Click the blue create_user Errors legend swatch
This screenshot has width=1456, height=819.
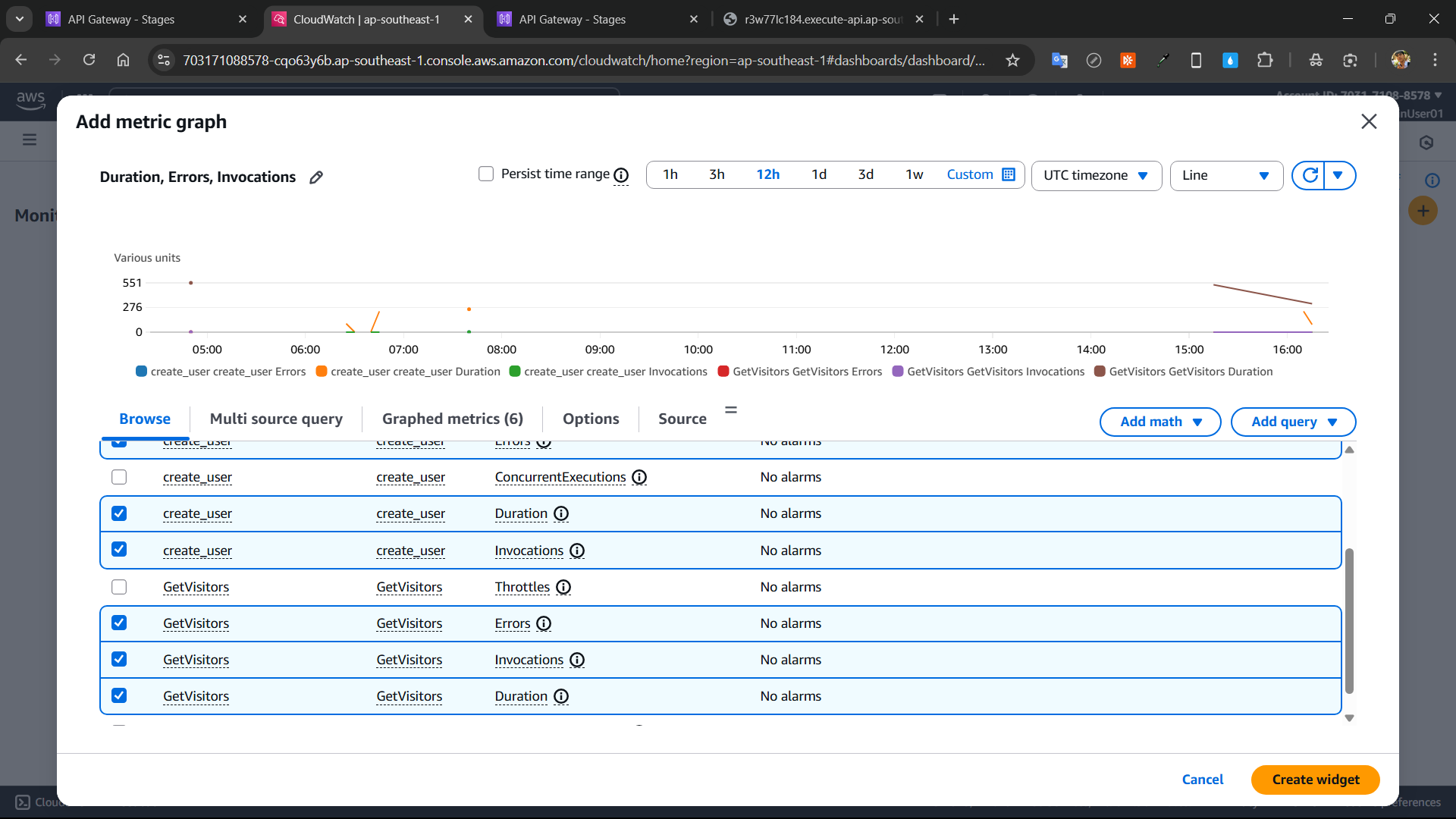click(141, 372)
